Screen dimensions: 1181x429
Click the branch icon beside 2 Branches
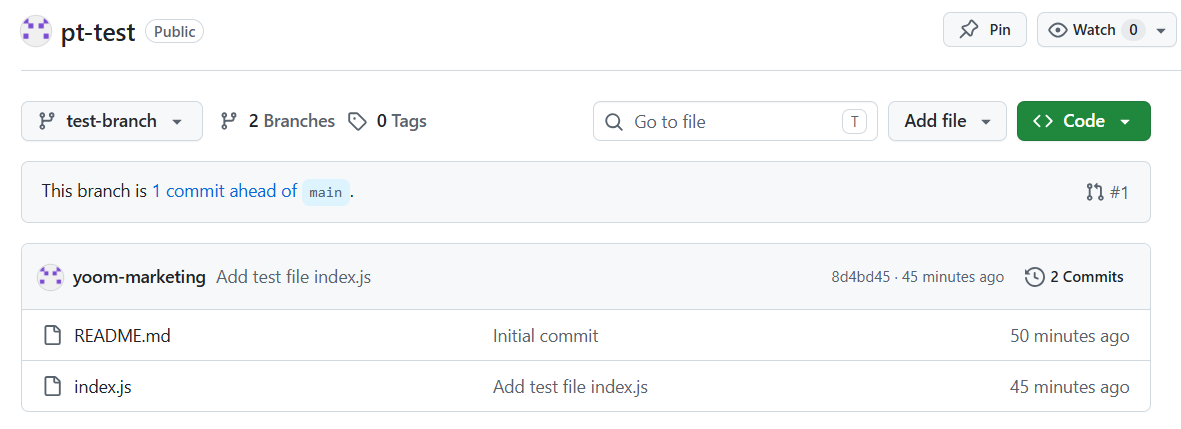[229, 121]
